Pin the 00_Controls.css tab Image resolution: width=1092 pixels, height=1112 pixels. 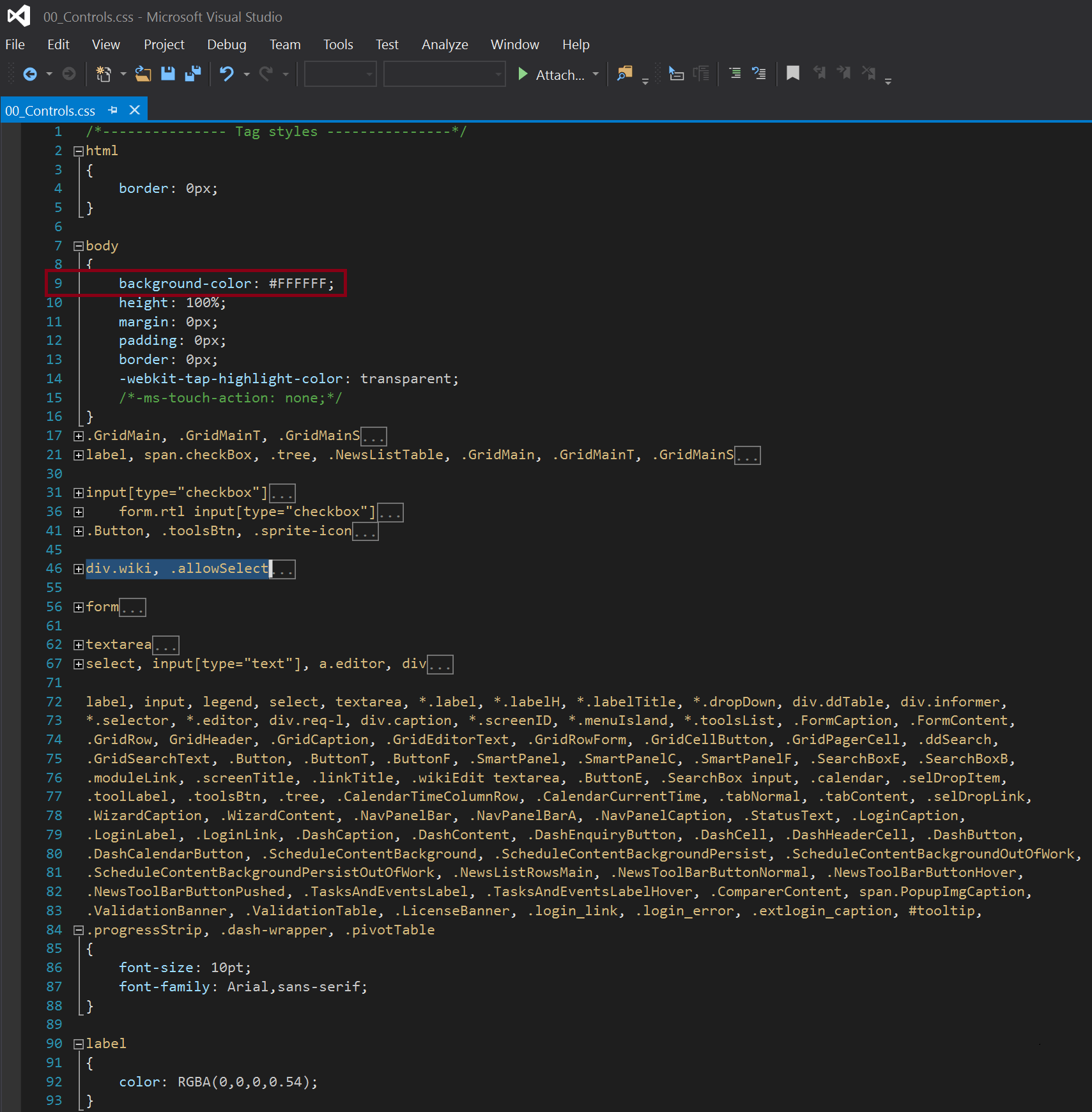113,110
